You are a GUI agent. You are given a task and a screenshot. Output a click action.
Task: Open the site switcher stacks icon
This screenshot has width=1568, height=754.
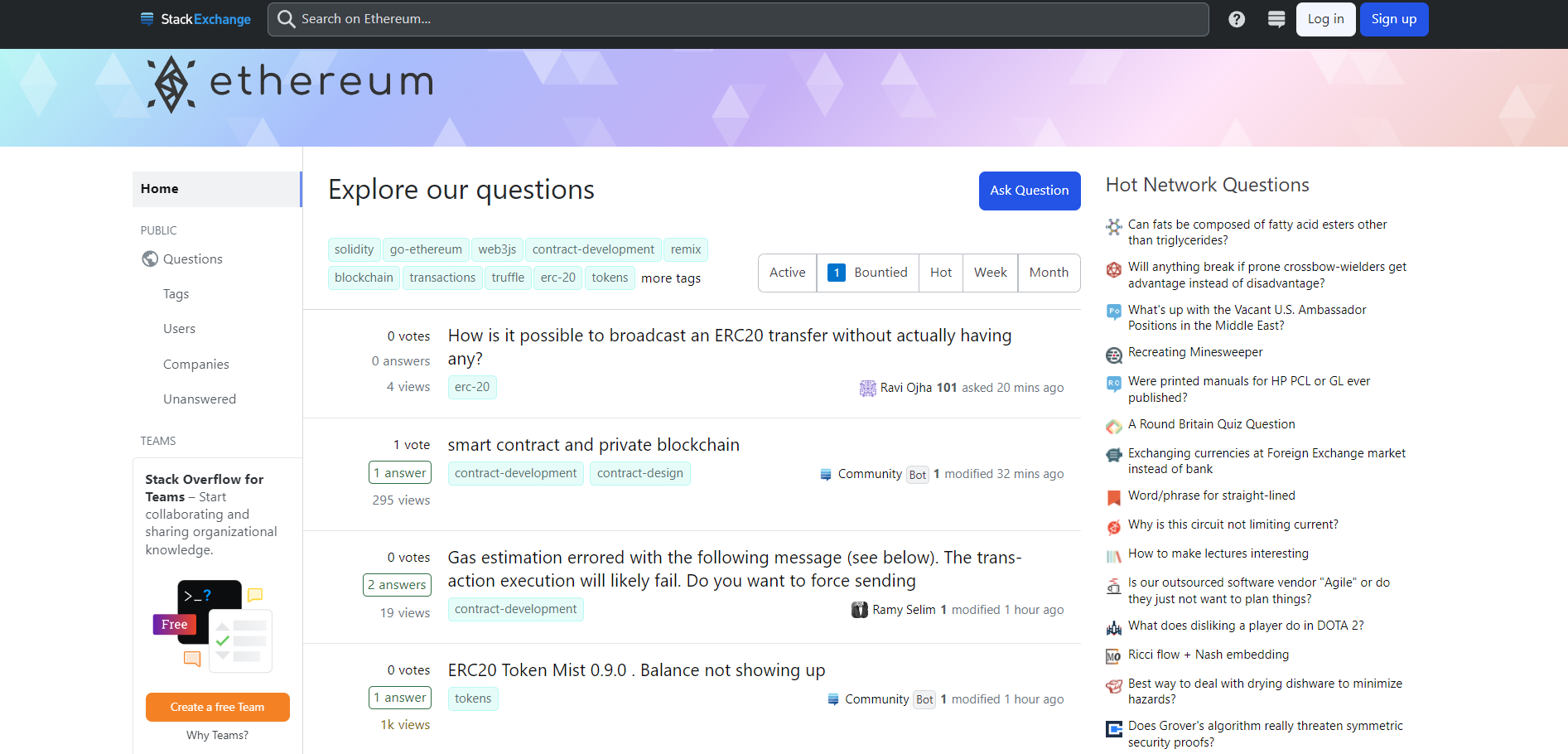(1276, 18)
